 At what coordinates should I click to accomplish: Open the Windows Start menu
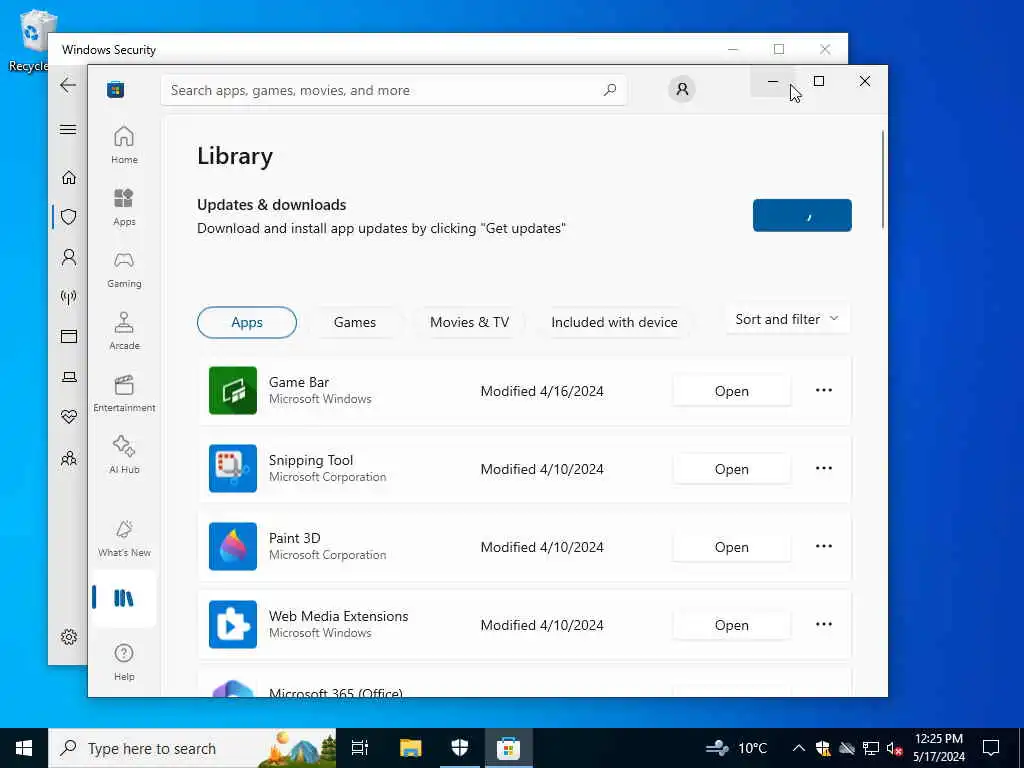tap(24, 748)
